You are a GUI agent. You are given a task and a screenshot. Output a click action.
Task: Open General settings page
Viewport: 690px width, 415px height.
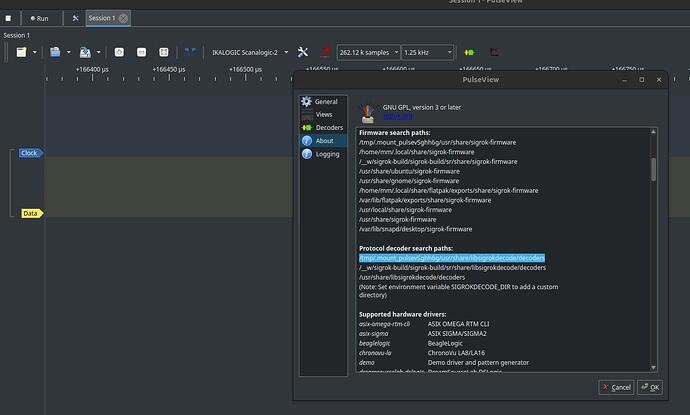click(x=323, y=102)
